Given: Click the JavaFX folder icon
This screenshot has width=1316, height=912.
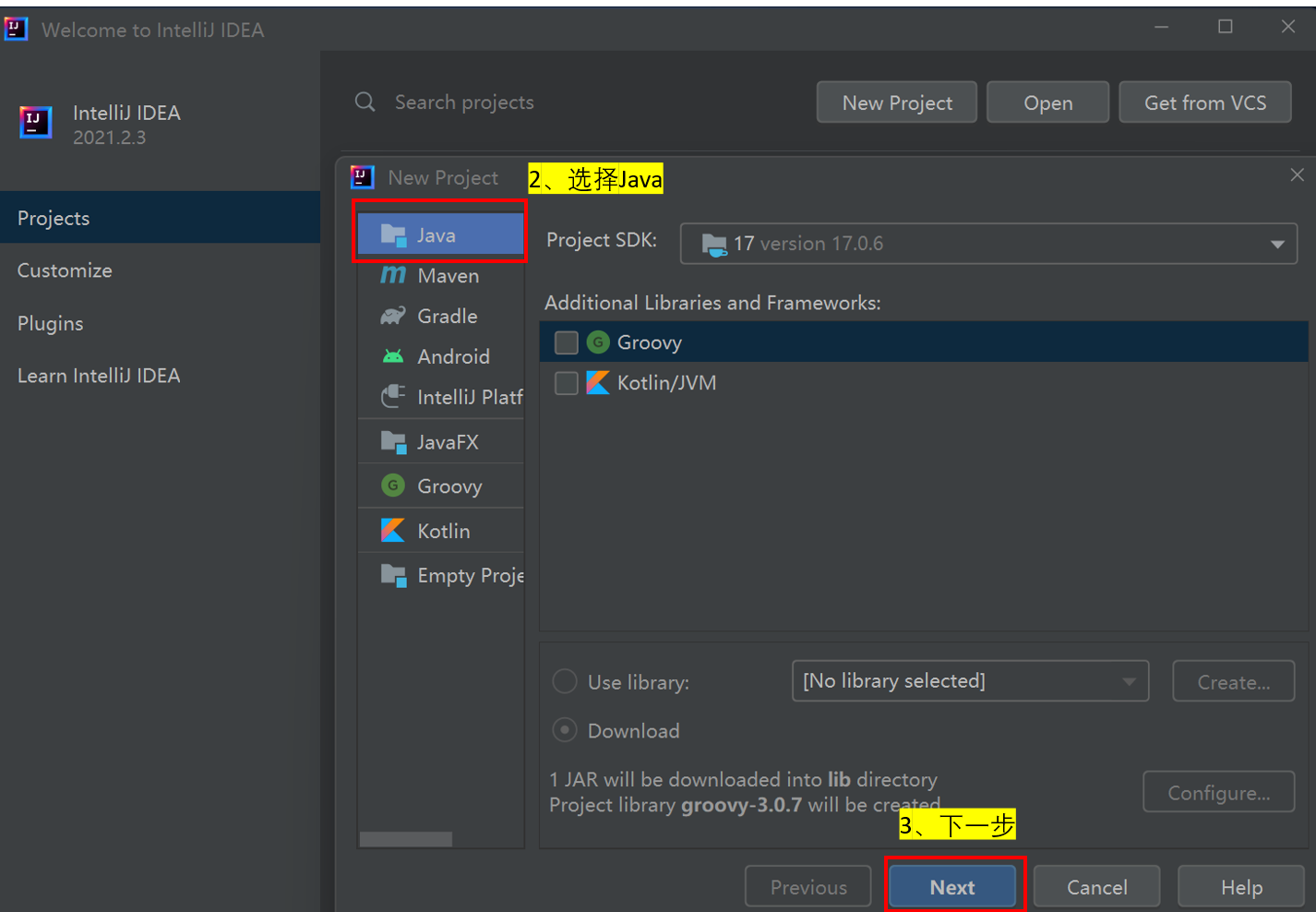Looking at the screenshot, I should [394, 442].
